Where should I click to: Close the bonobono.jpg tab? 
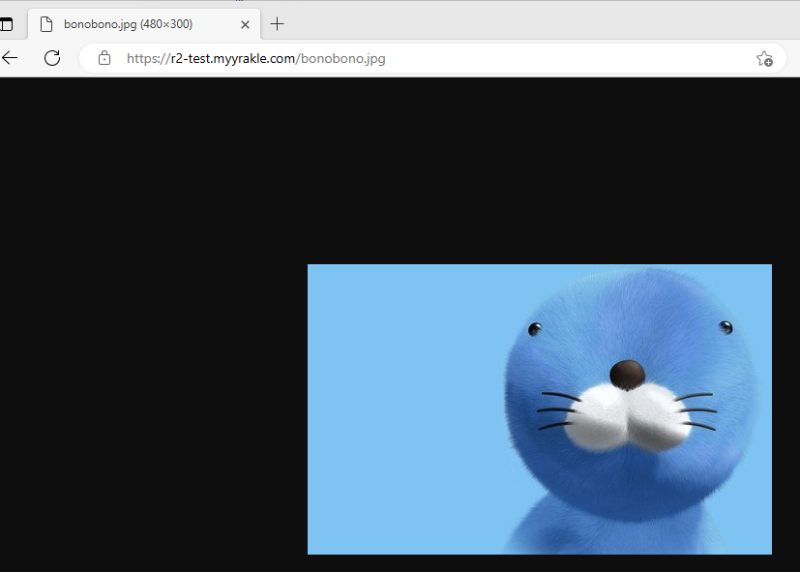245,24
